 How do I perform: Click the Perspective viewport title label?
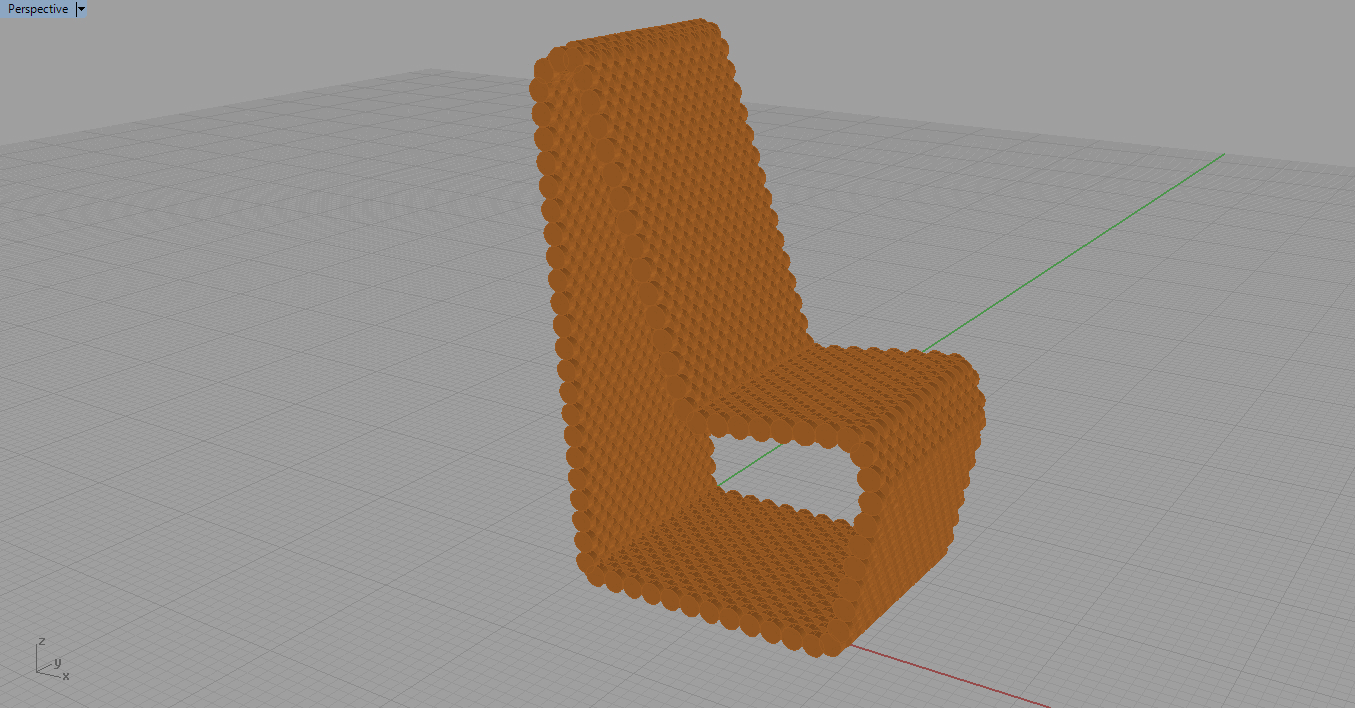(38, 9)
